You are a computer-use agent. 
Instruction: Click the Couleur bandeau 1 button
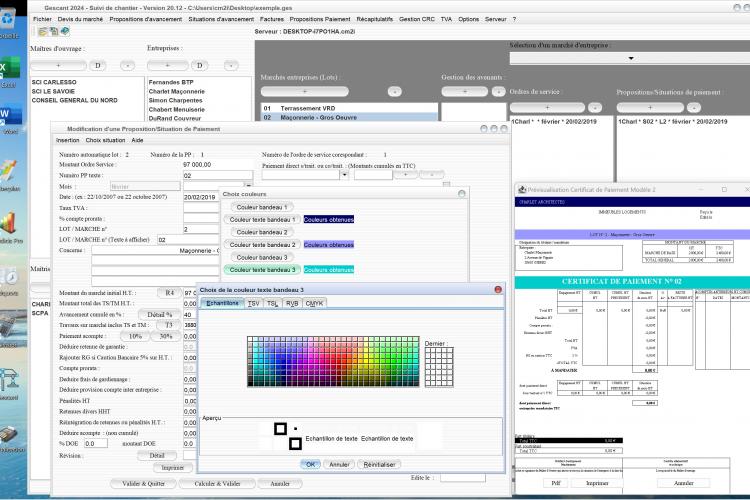[262, 207]
